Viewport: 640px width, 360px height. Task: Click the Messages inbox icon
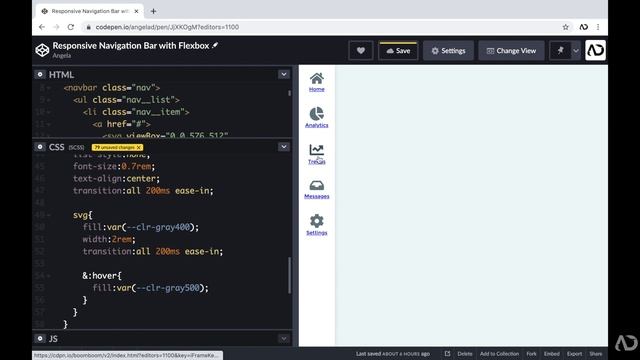pos(317,186)
